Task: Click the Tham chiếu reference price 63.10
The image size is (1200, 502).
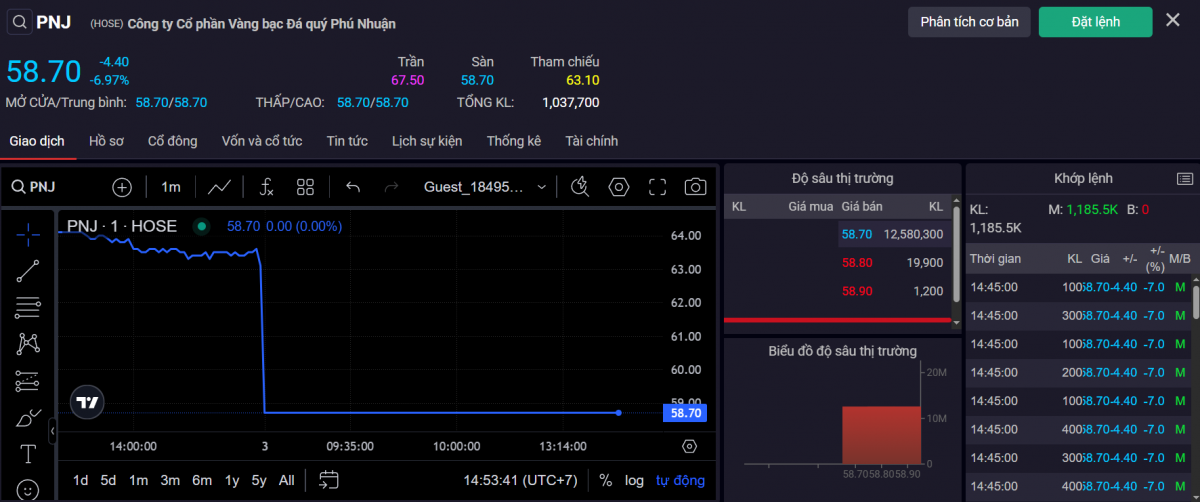Action: click(583, 80)
